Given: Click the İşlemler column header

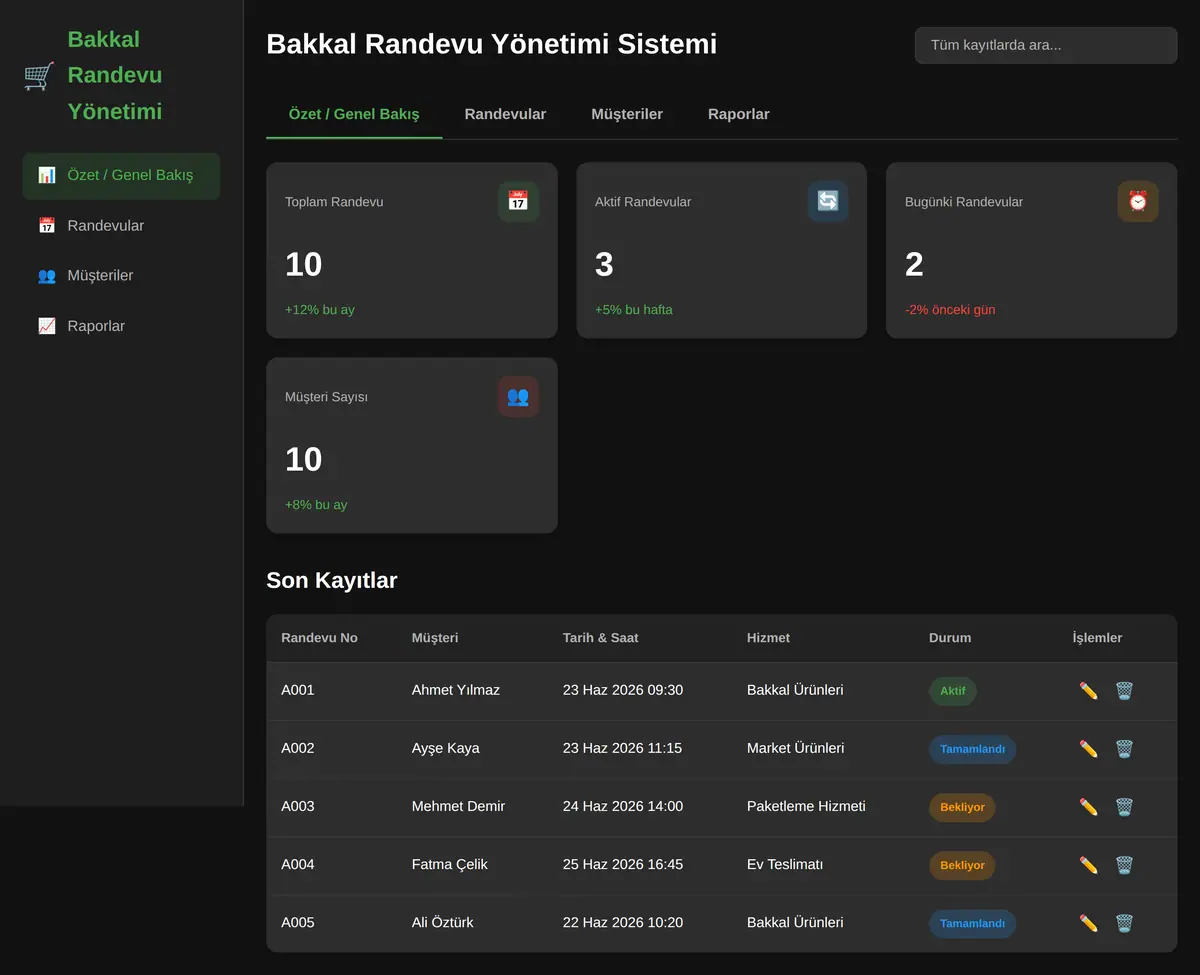Looking at the screenshot, I should point(1097,638).
